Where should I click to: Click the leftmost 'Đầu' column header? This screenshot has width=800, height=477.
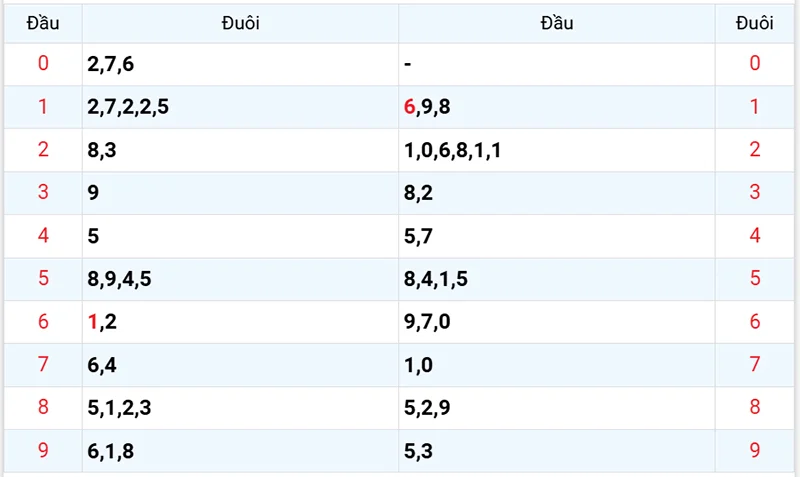click(x=42, y=23)
